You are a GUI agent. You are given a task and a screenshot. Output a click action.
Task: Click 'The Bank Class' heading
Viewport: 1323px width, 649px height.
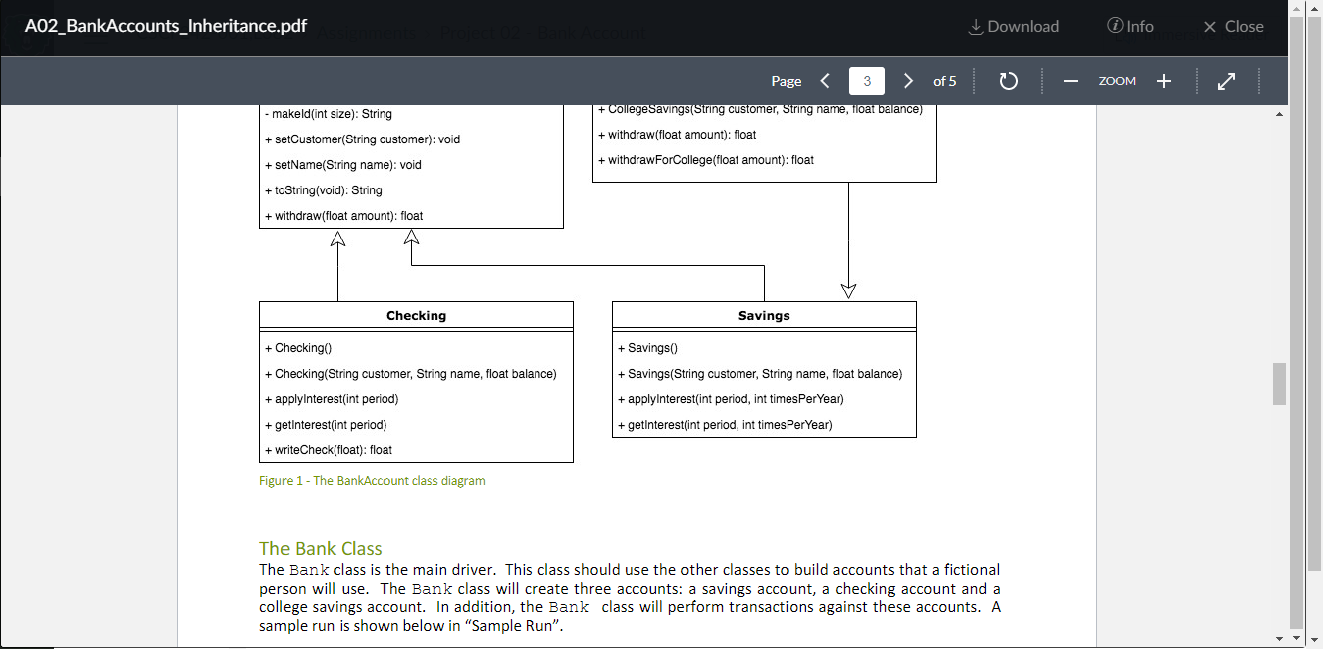[x=321, y=548]
